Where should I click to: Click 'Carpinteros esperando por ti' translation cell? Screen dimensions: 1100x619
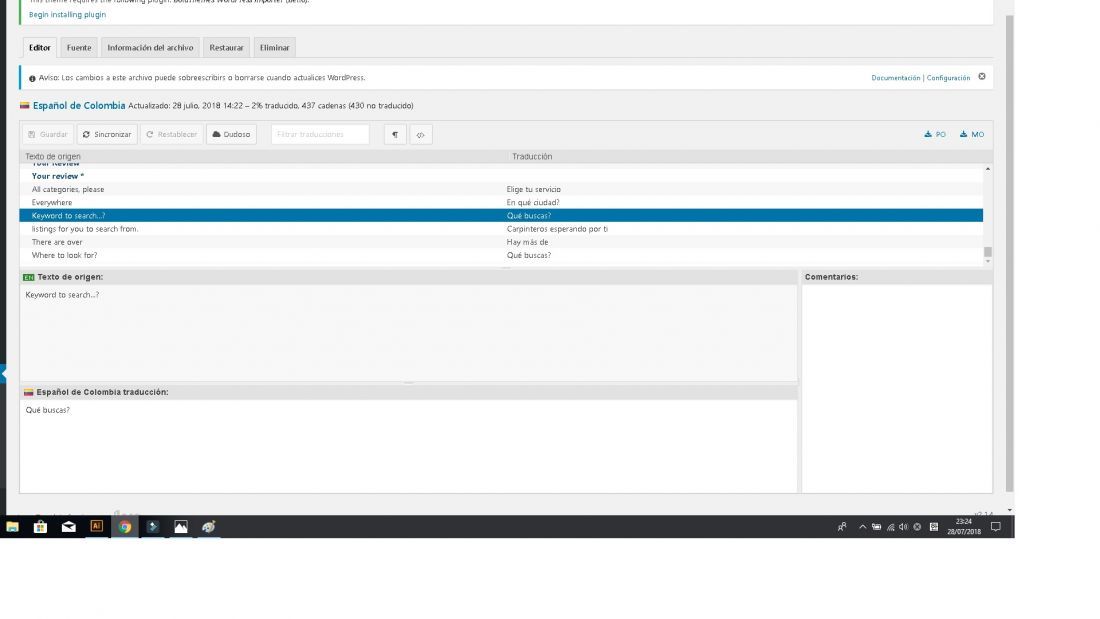[557, 229]
